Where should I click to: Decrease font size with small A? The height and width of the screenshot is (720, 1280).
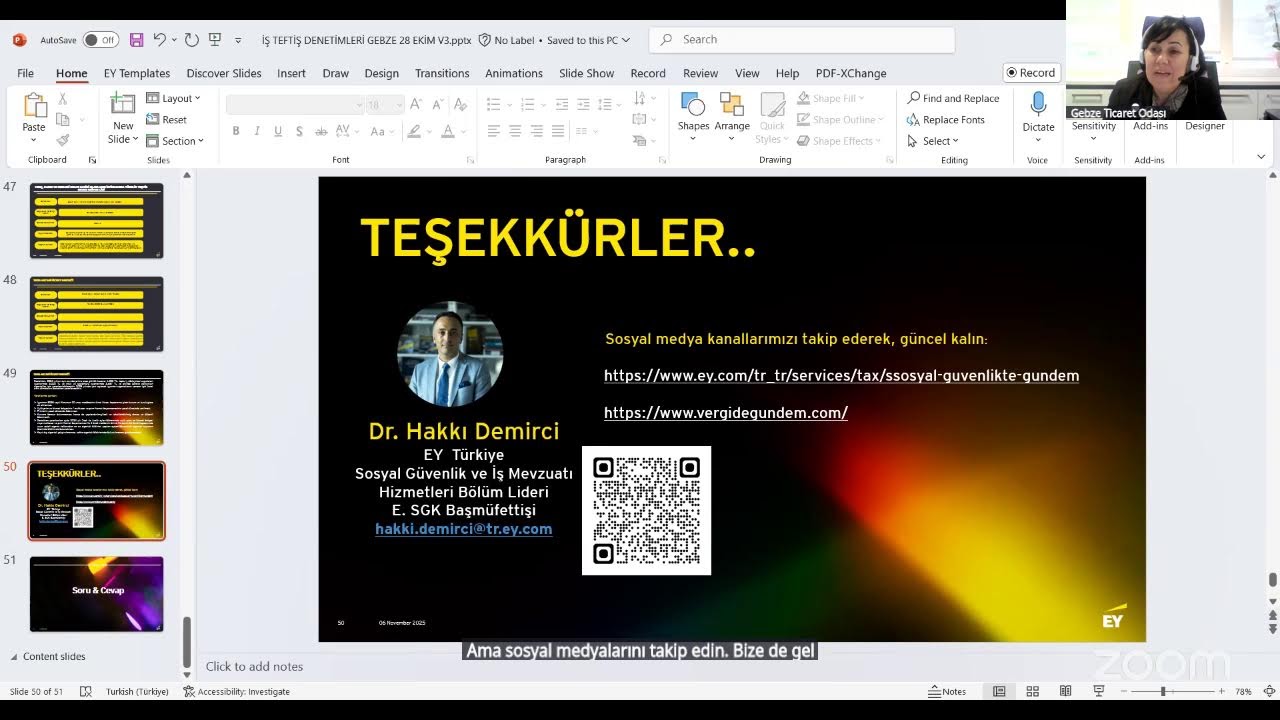[x=437, y=104]
